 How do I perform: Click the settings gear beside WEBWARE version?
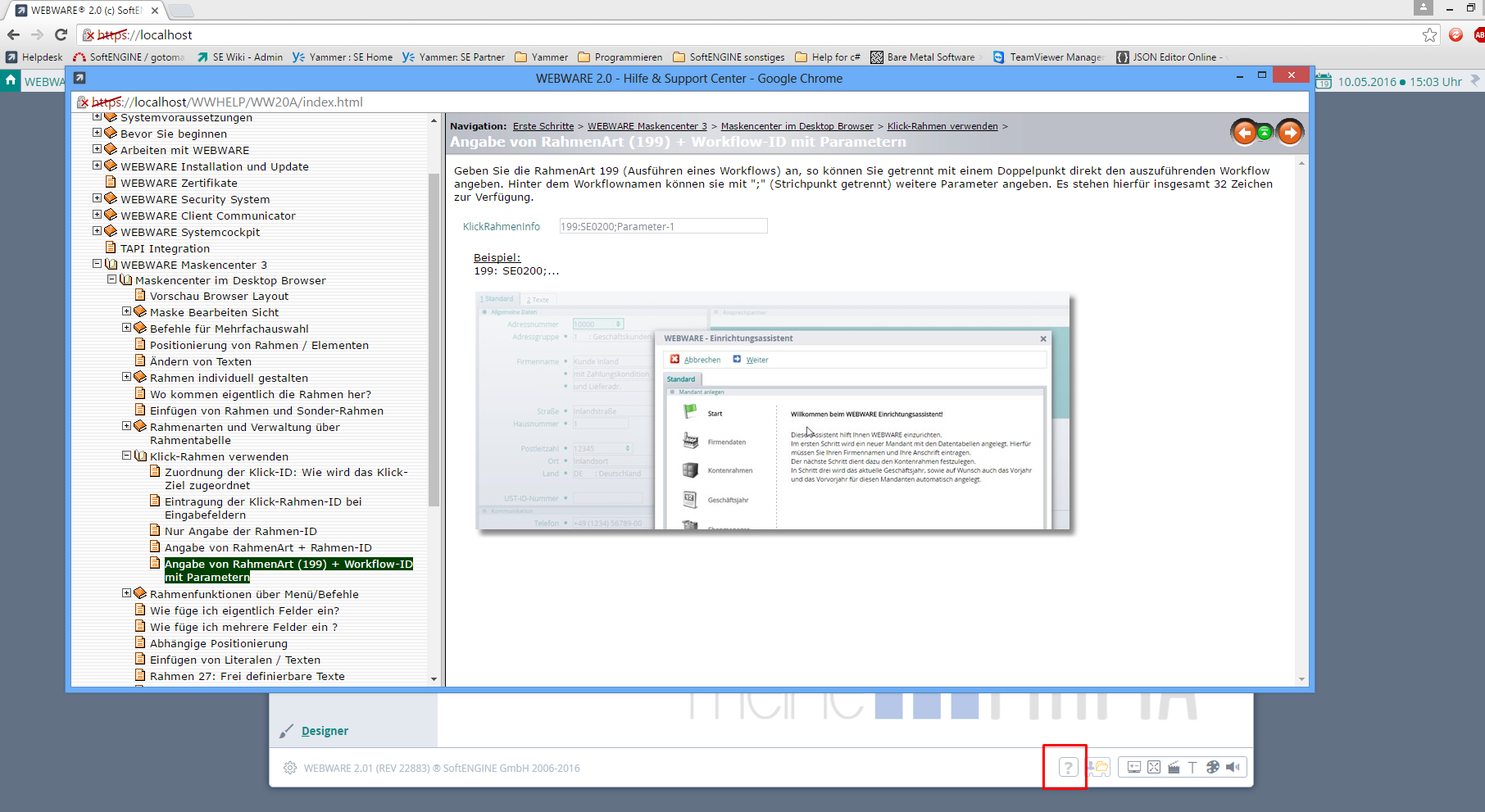click(x=290, y=769)
